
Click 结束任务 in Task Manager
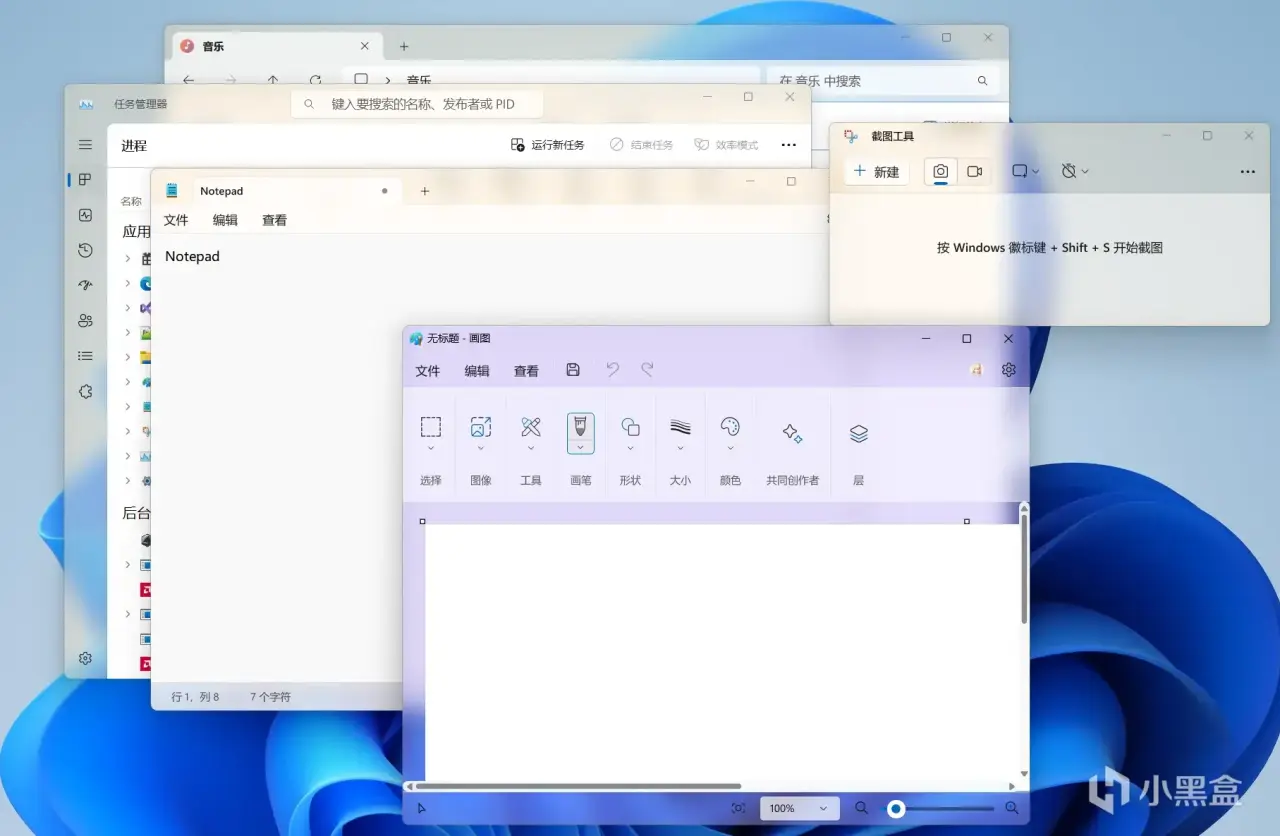coord(641,145)
